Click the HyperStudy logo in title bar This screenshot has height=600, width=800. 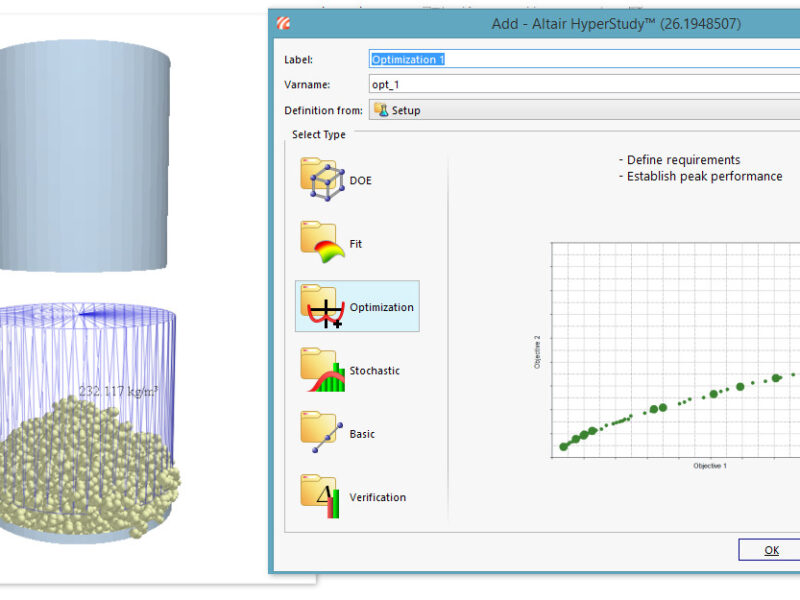(x=284, y=23)
